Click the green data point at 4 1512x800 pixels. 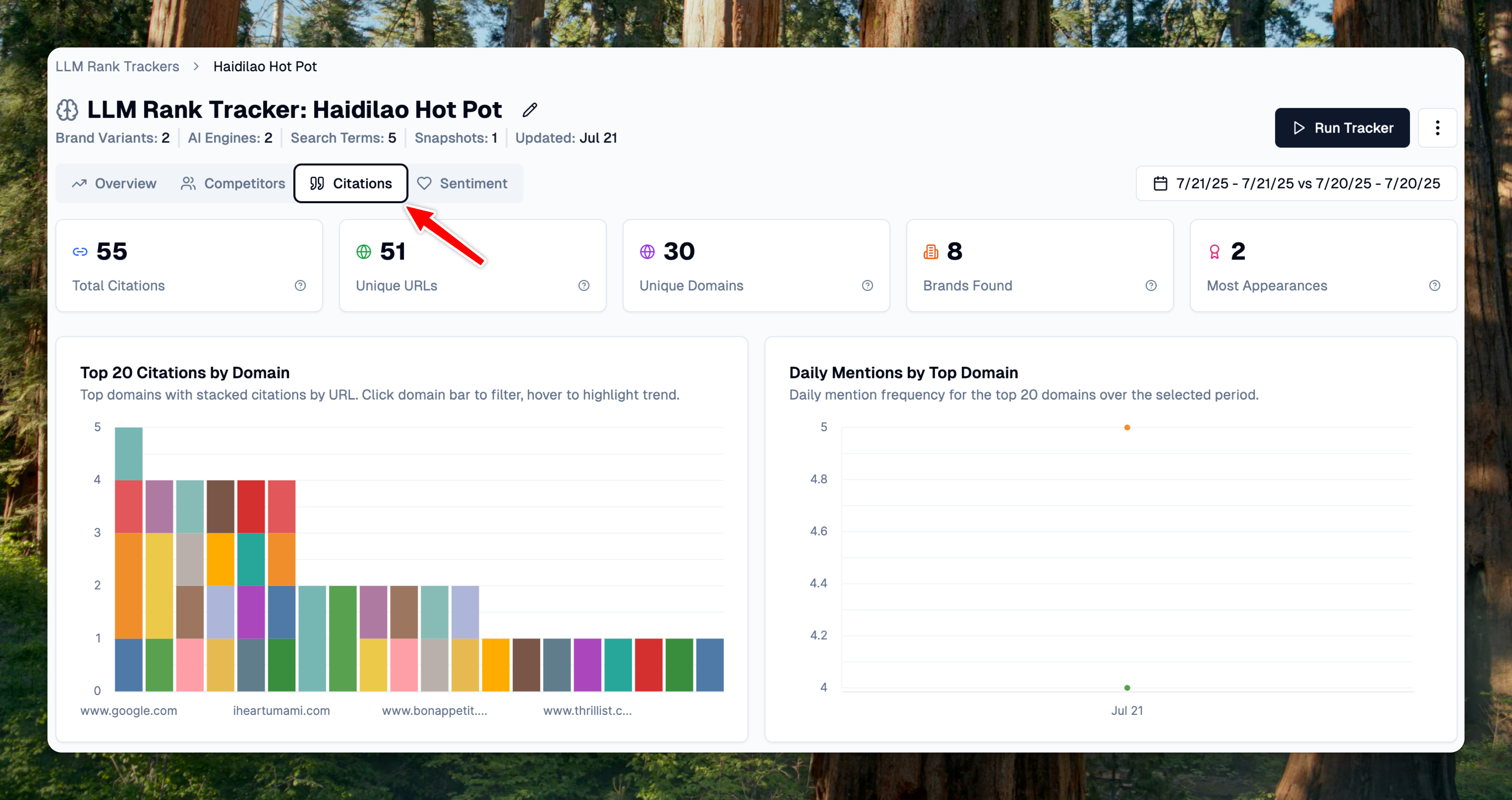[x=1127, y=687]
